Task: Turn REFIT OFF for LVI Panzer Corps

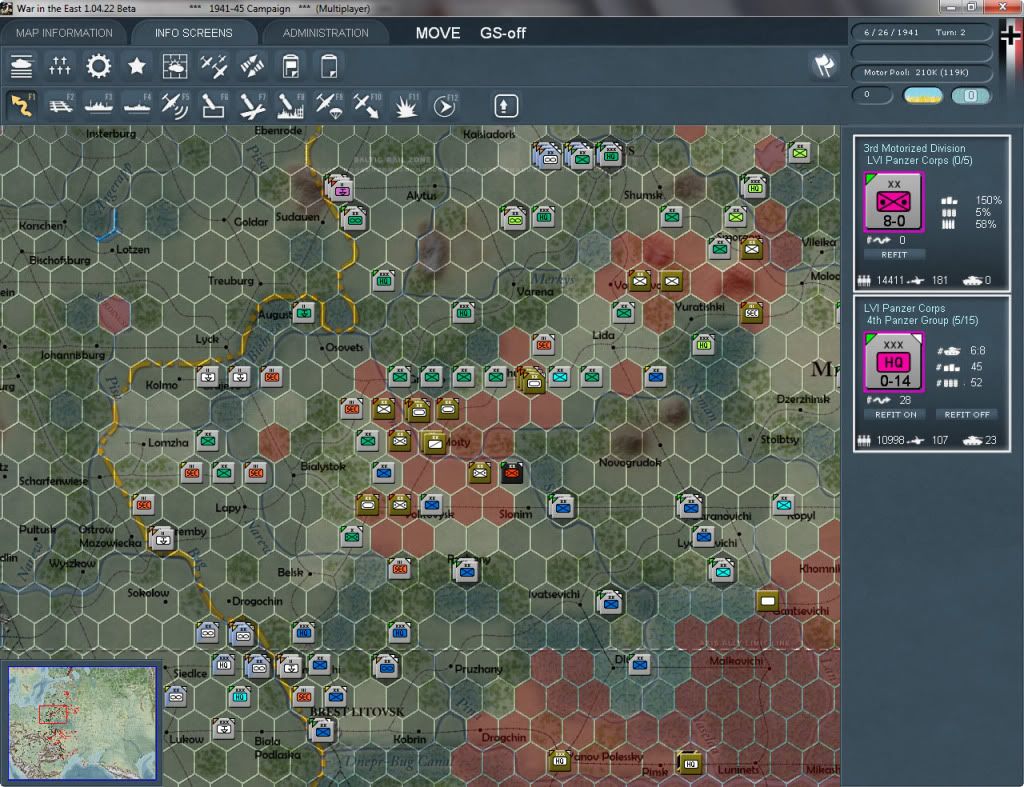Action: pyautogui.click(x=967, y=414)
